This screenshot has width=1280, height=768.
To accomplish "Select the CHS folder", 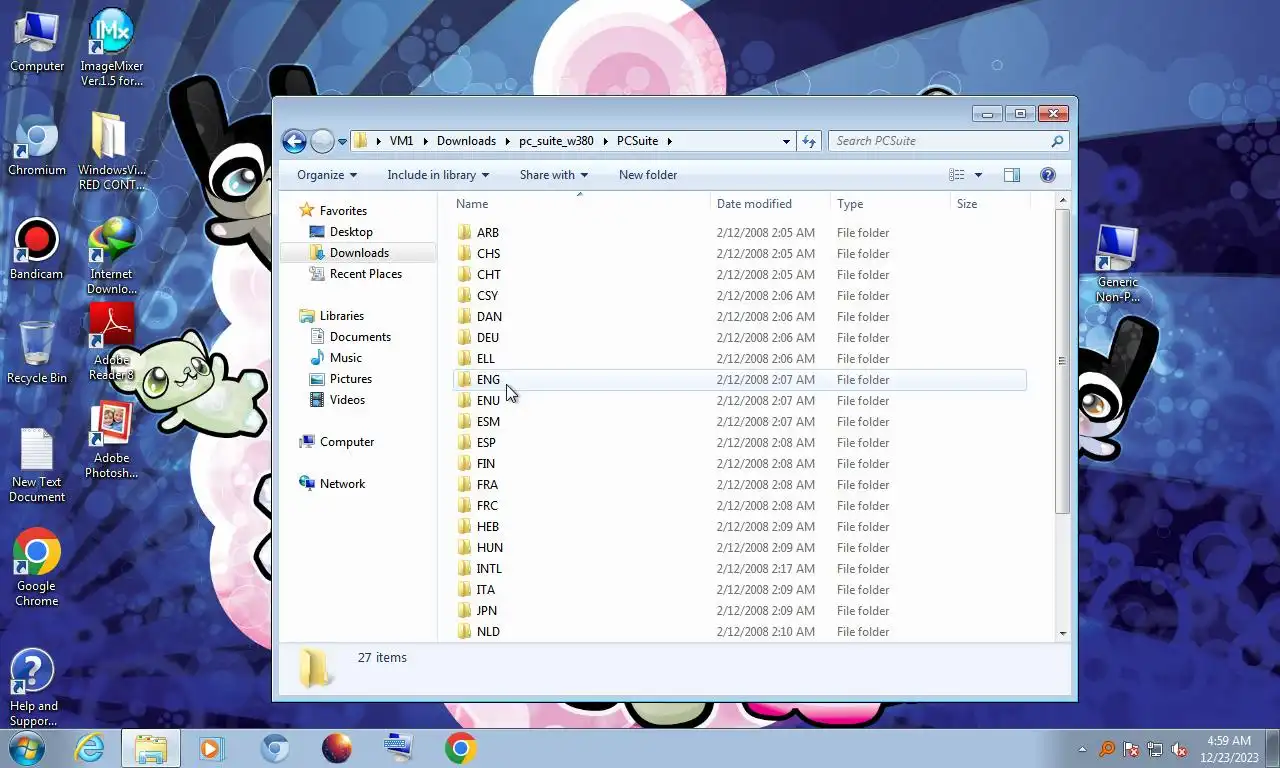I will coord(740,254).
